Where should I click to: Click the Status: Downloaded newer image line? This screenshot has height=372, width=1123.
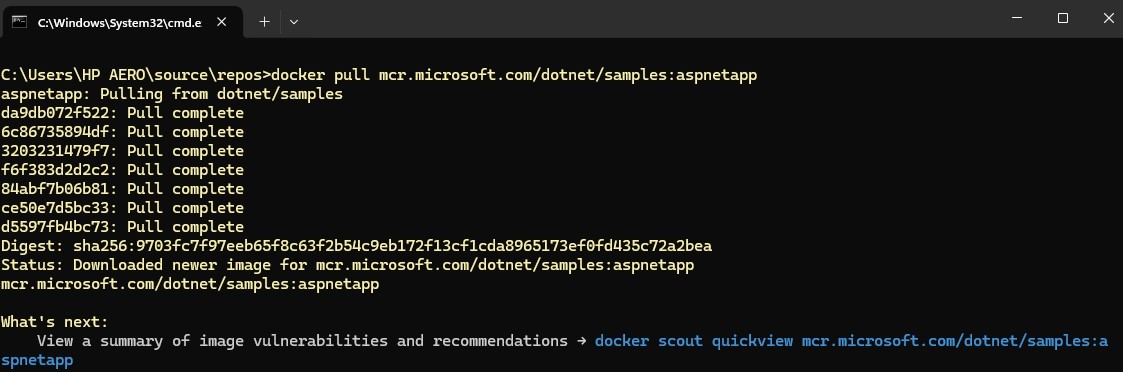tap(348, 265)
